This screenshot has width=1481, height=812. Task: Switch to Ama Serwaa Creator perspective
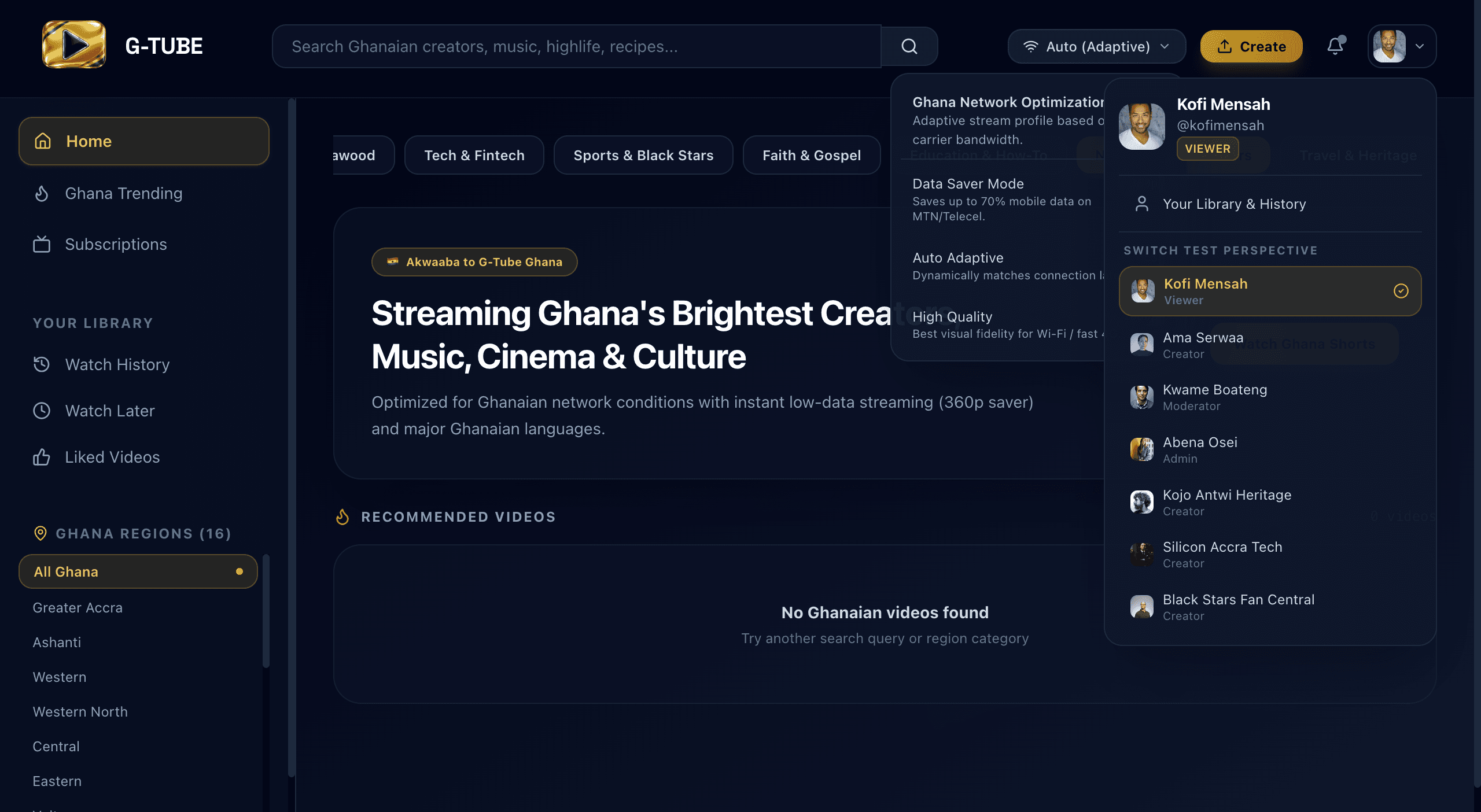[1270, 345]
